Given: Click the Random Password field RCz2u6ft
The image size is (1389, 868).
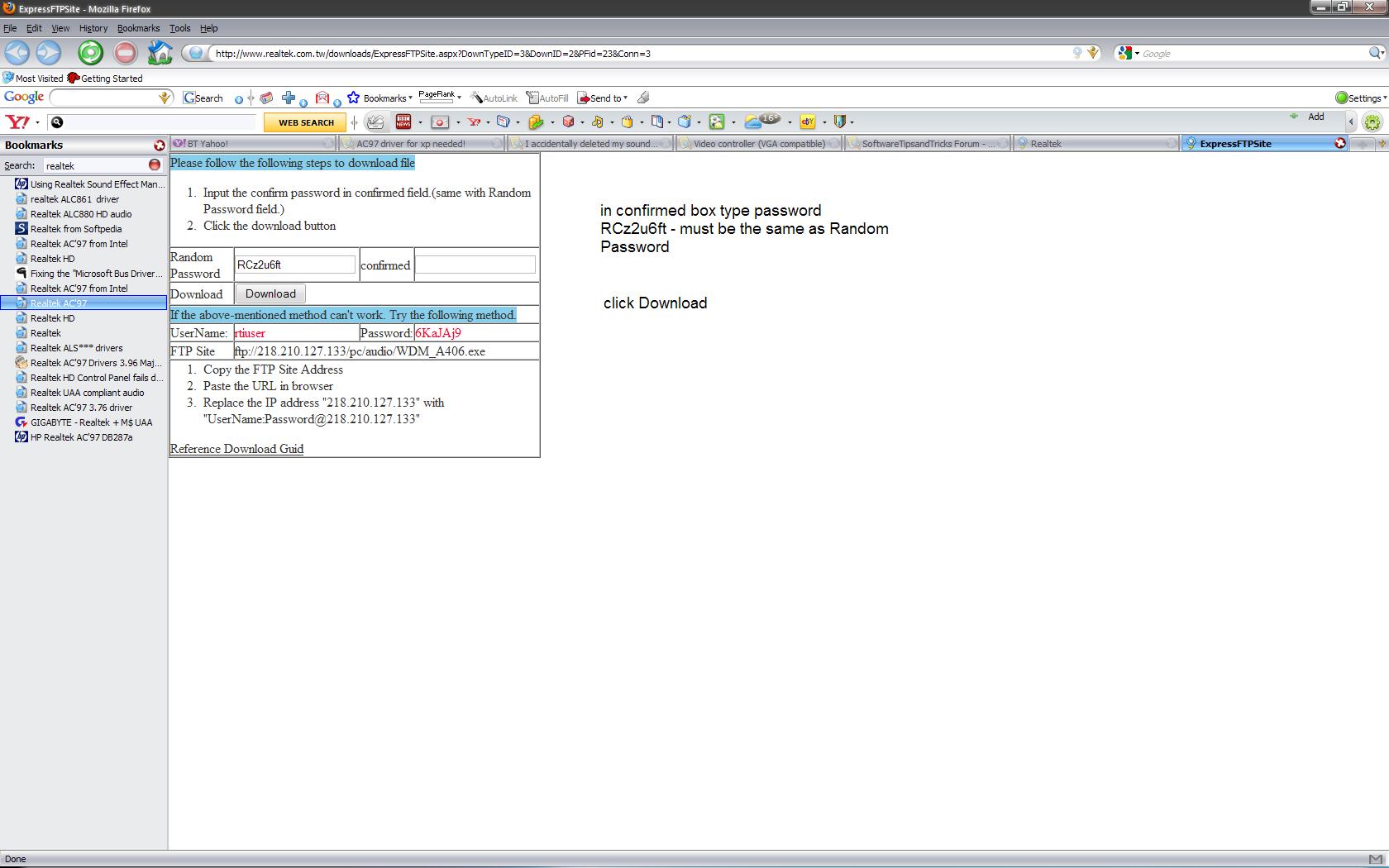Looking at the screenshot, I should pyautogui.click(x=295, y=265).
